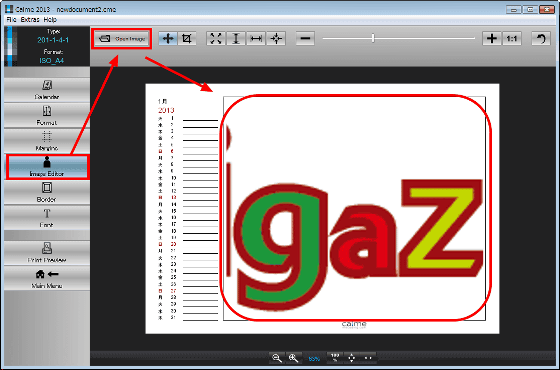Fit page preview to window

(351, 358)
